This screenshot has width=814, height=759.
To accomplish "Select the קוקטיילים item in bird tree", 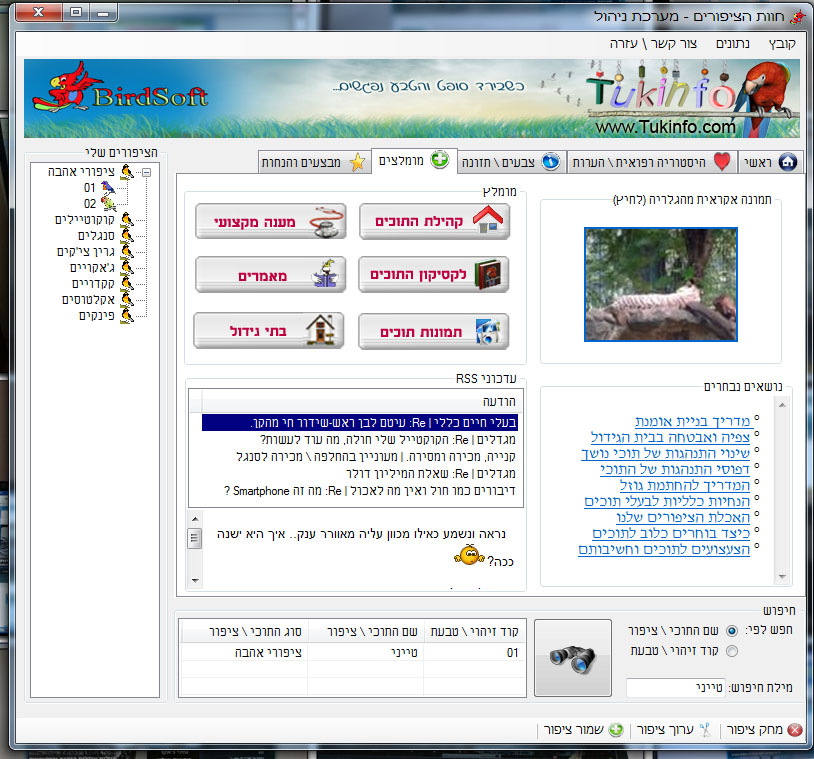I will tap(87, 219).
